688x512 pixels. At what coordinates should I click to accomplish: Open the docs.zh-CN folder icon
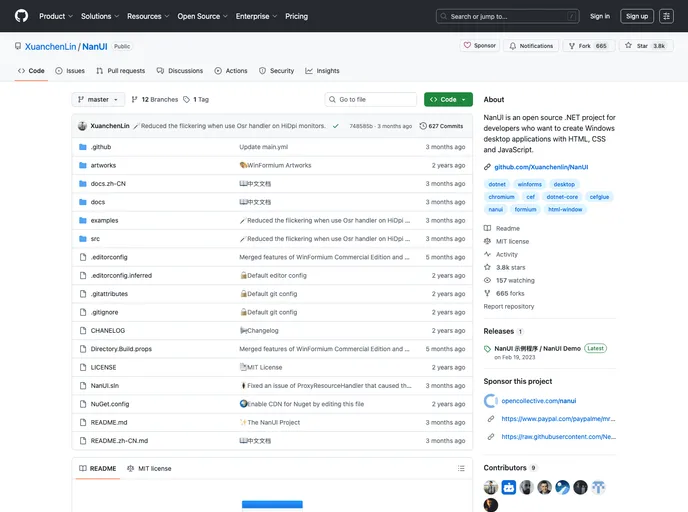(x=82, y=184)
